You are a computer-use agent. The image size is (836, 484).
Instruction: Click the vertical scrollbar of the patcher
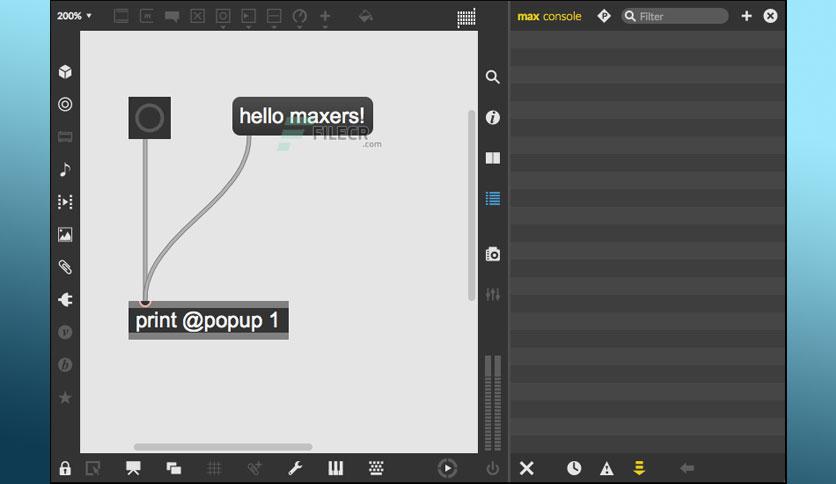(x=471, y=206)
